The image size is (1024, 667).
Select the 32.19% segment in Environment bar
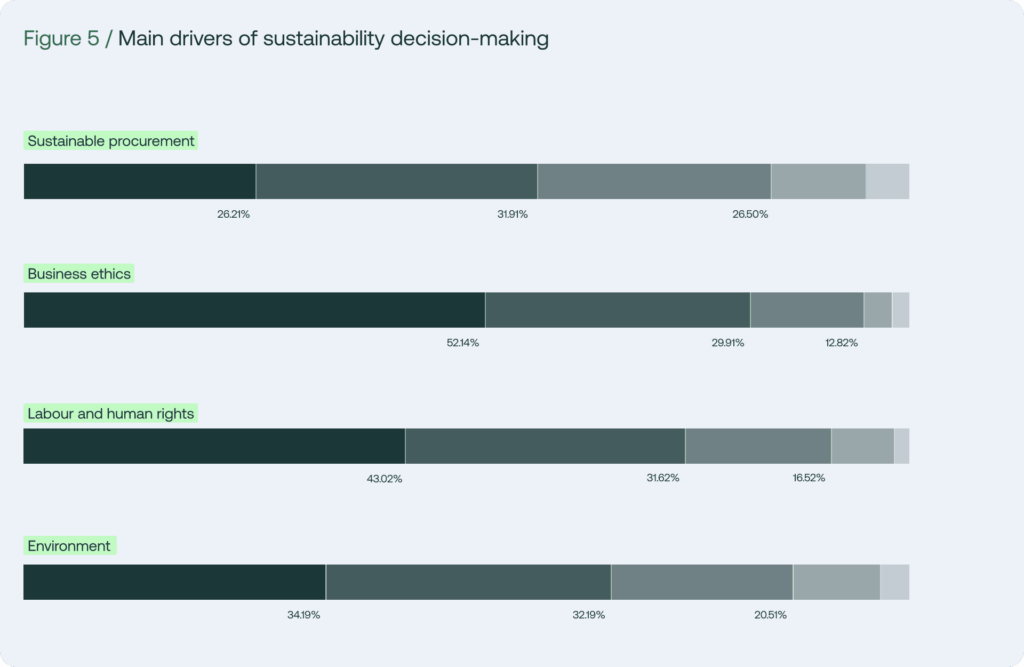tap(468, 582)
